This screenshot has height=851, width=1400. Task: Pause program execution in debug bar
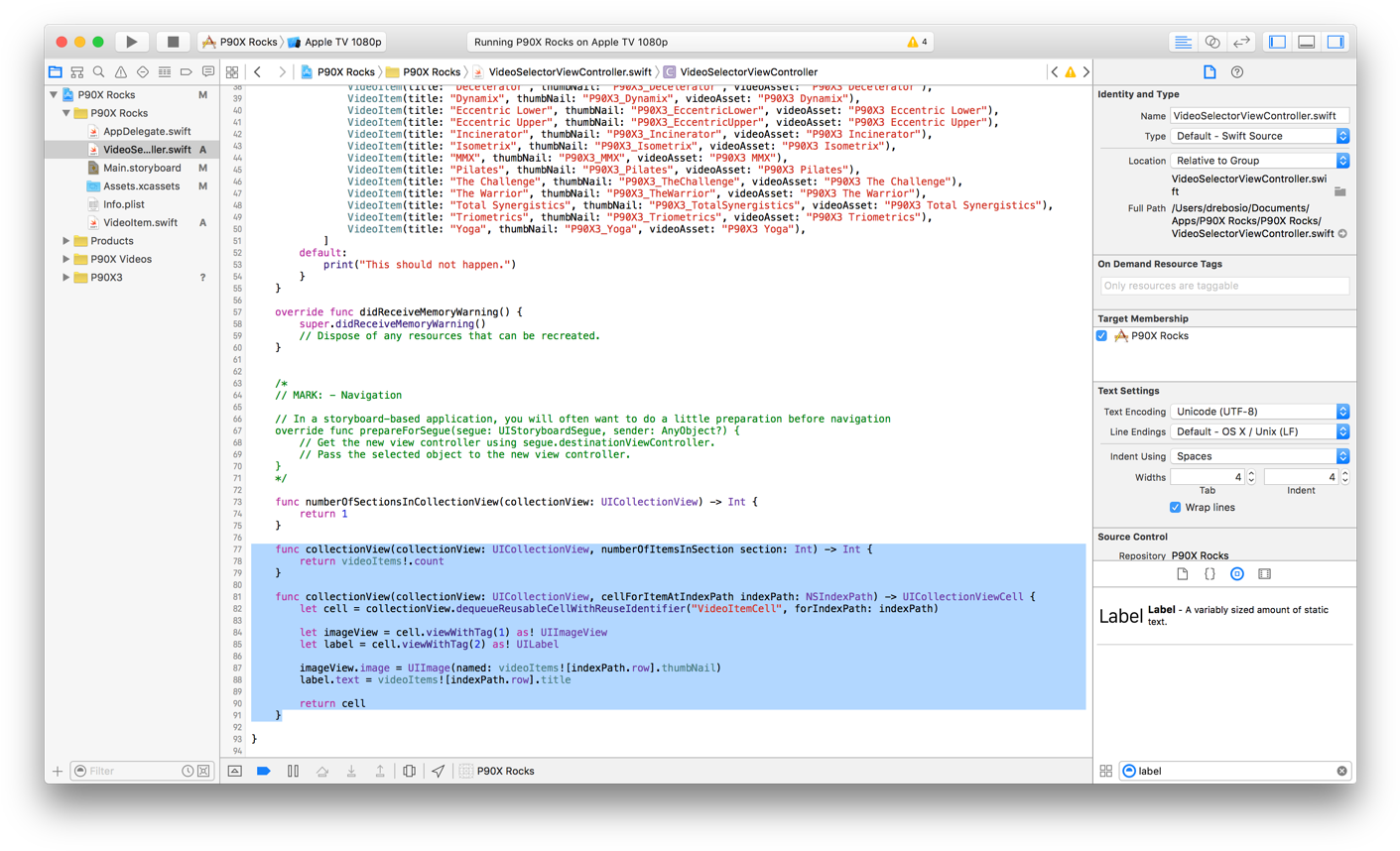point(293,771)
